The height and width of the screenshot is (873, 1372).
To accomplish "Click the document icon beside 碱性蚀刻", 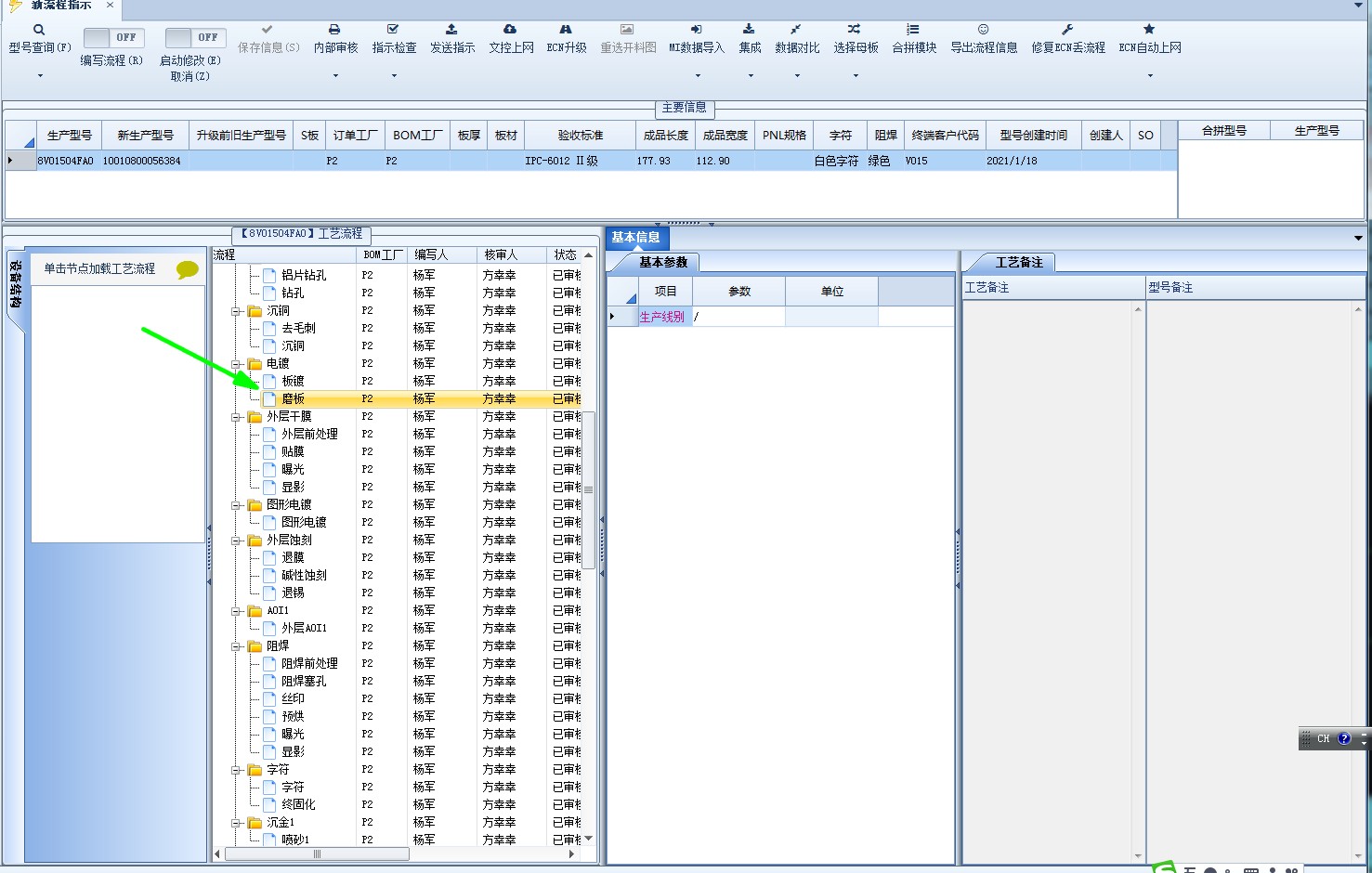I will tap(270, 575).
